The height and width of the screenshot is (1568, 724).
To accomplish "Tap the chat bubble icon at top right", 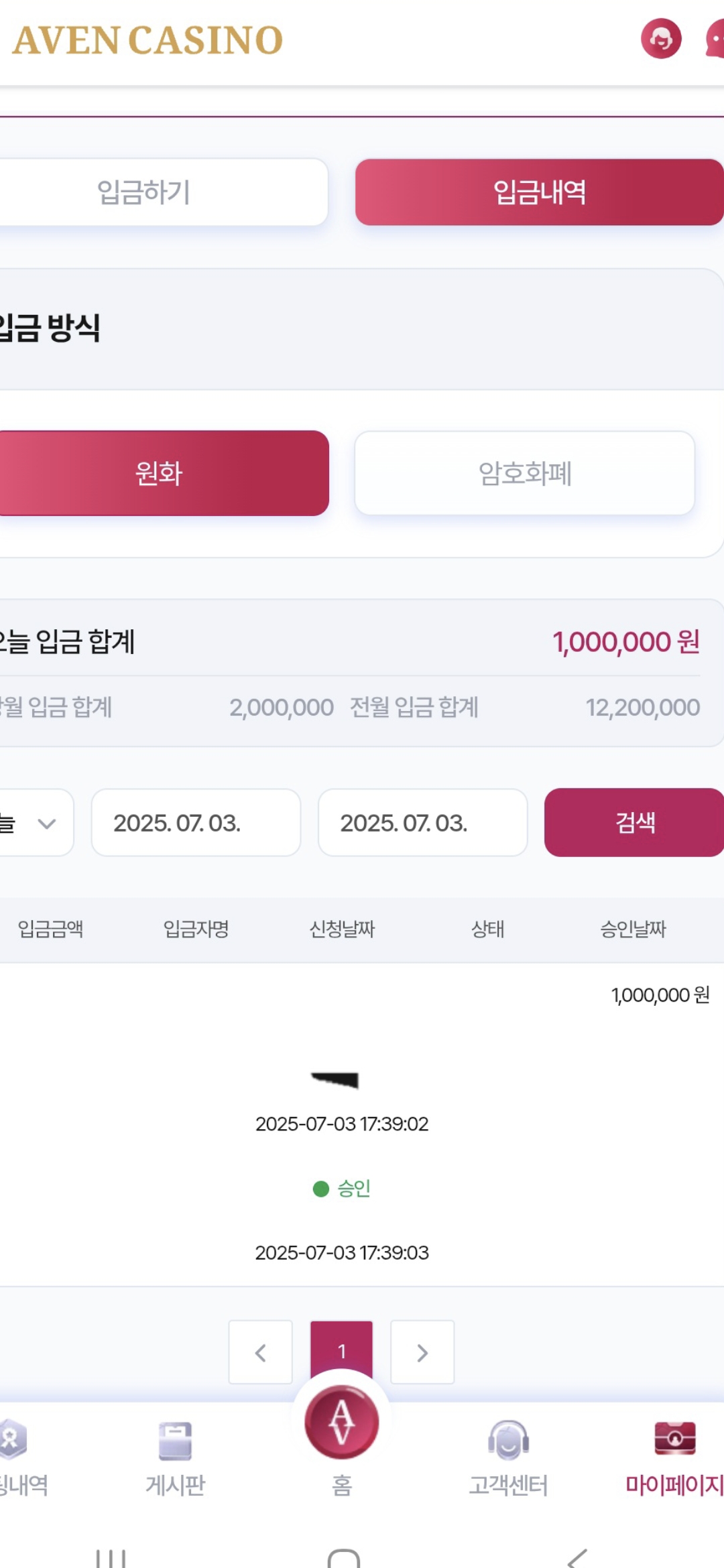I will [x=715, y=39].
